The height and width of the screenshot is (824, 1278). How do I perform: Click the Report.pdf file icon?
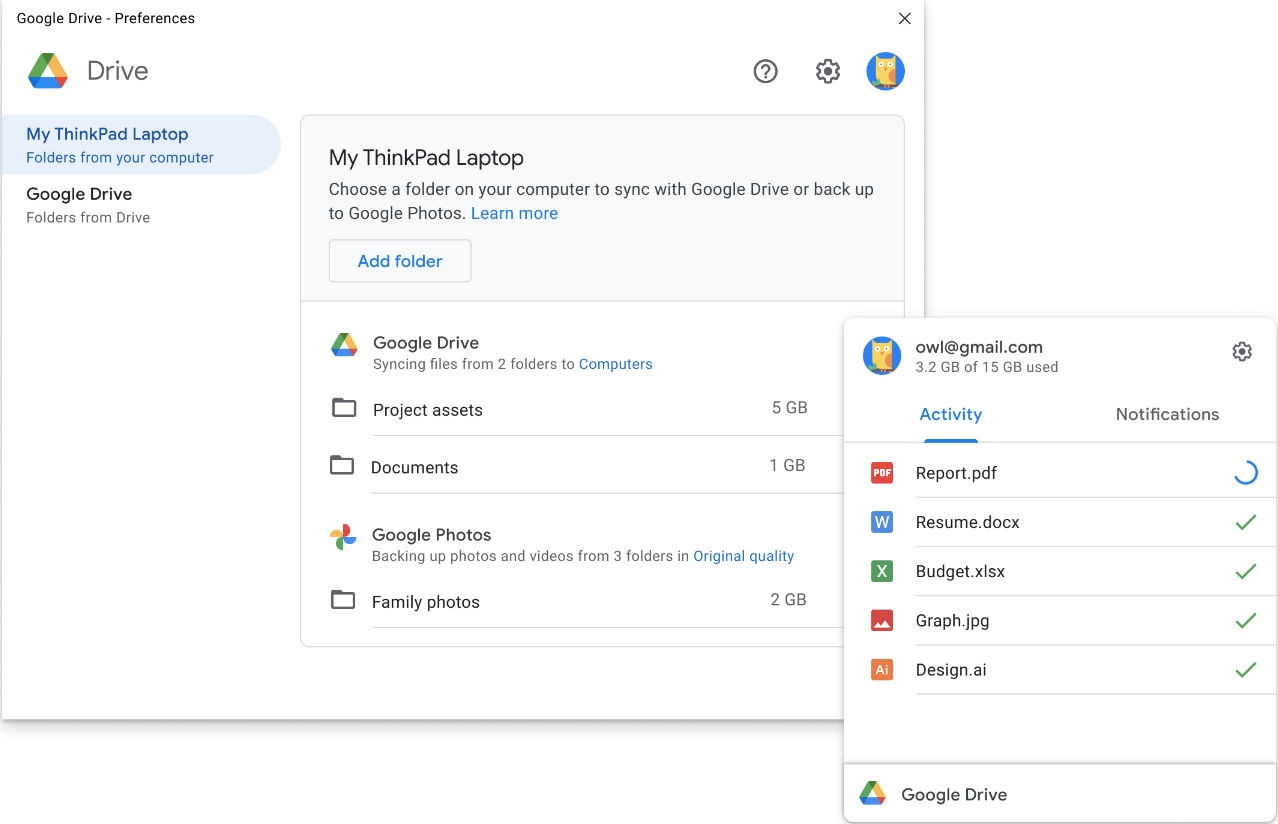coord(882,472)
